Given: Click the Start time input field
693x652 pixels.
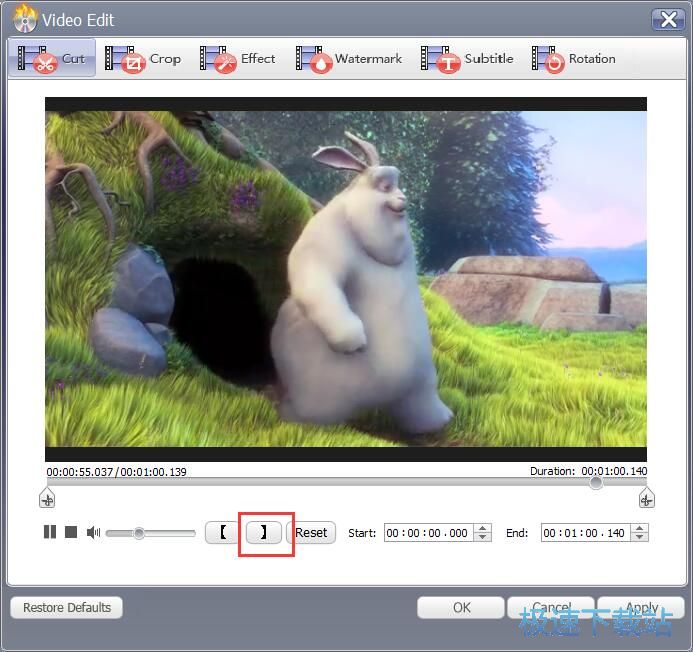Looking at the screenshot, I should coord(428,533).
